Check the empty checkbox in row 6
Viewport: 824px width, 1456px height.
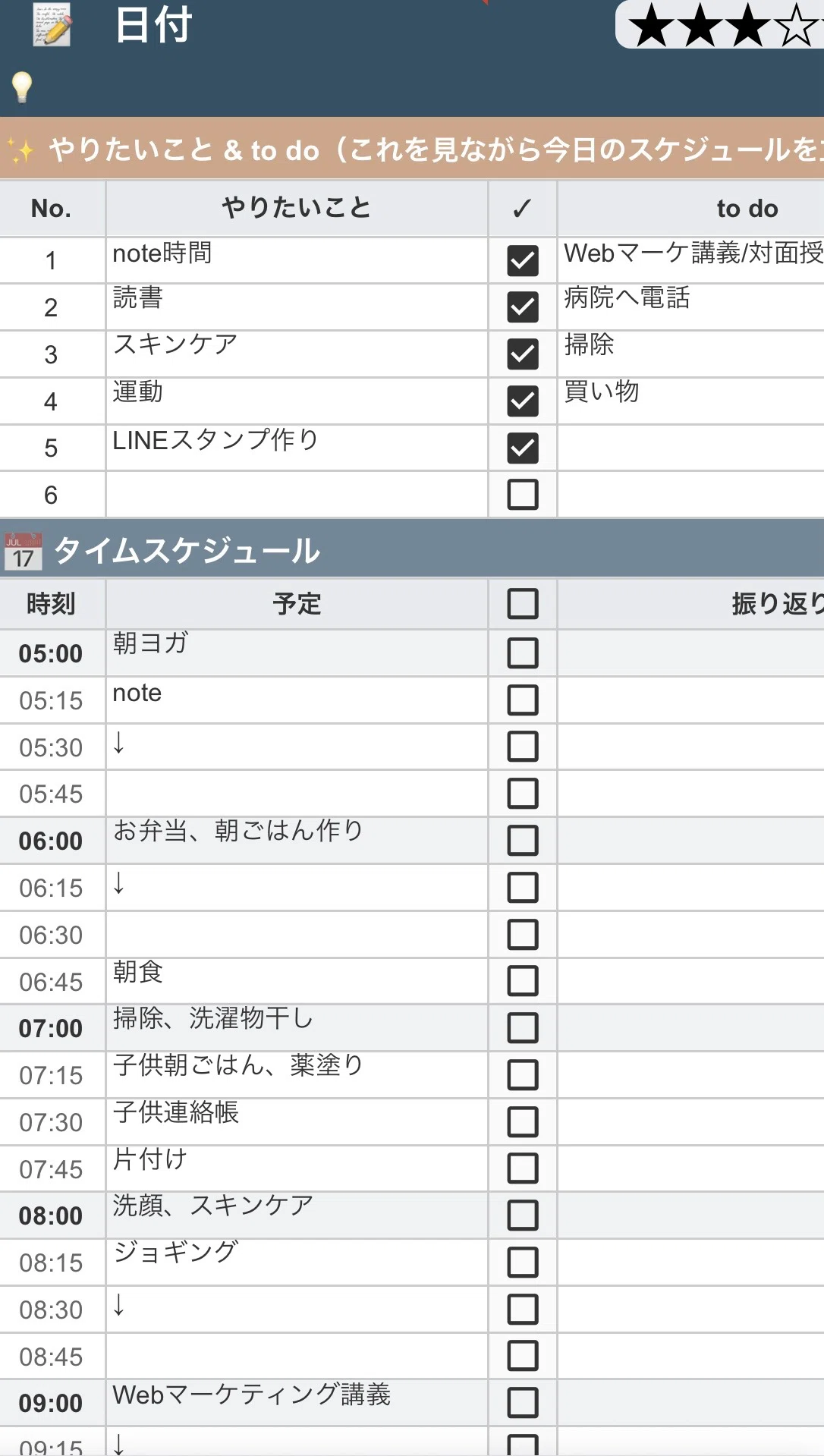tap(523, 495)
